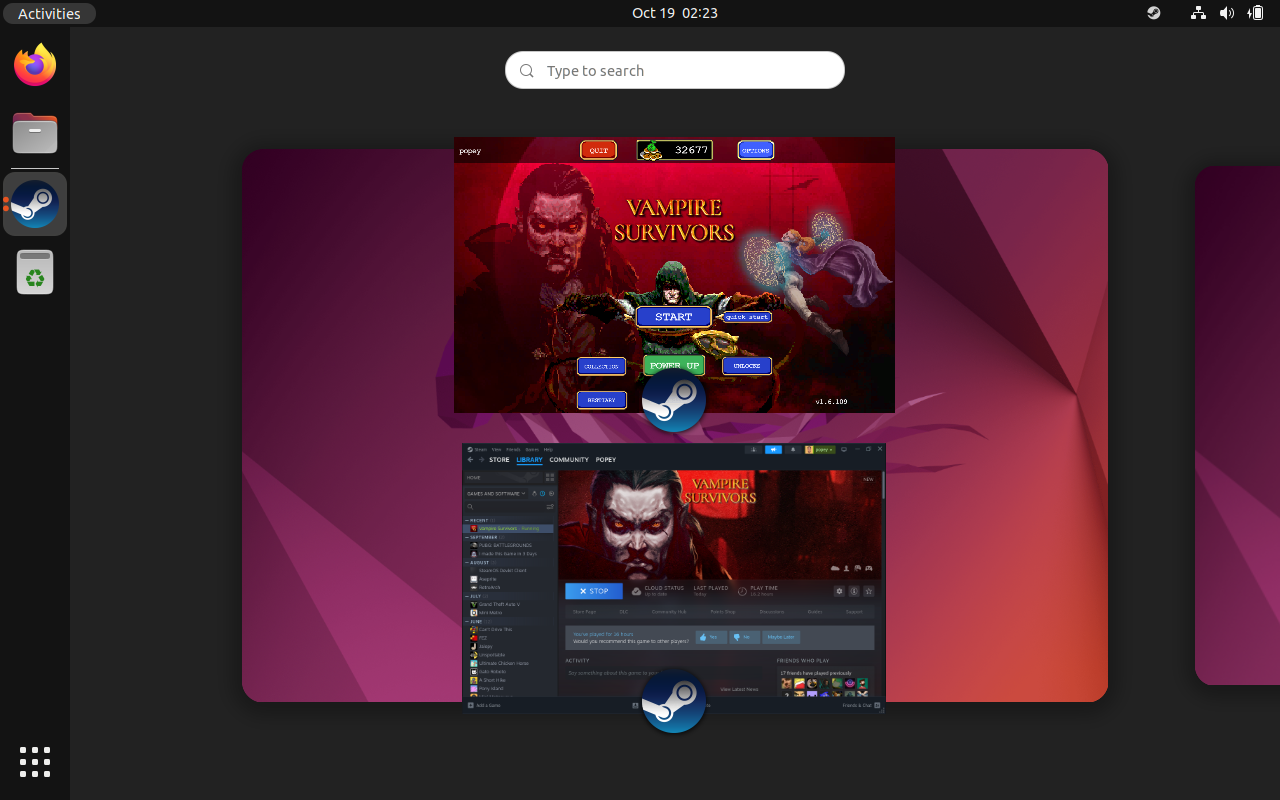This screenshot has height=800, width=1280.
Task: Click the Big Picture monitor icon in Steam
Action: pyautogui.click(x=844, y=450)
